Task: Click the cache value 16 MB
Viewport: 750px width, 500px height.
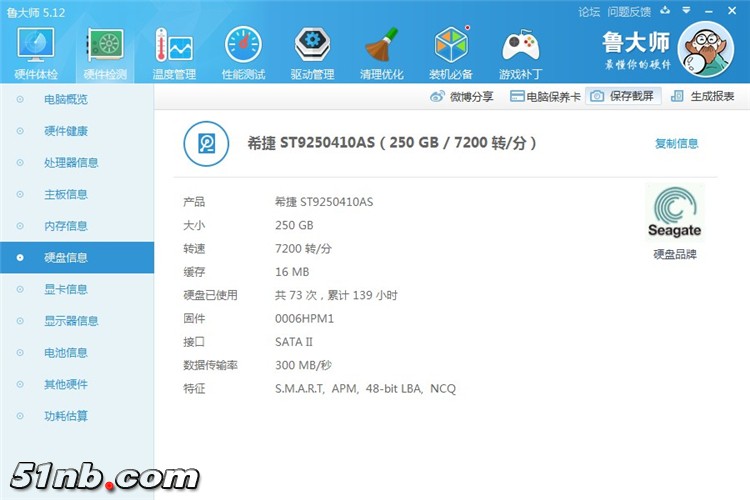Action: [292, 272]
